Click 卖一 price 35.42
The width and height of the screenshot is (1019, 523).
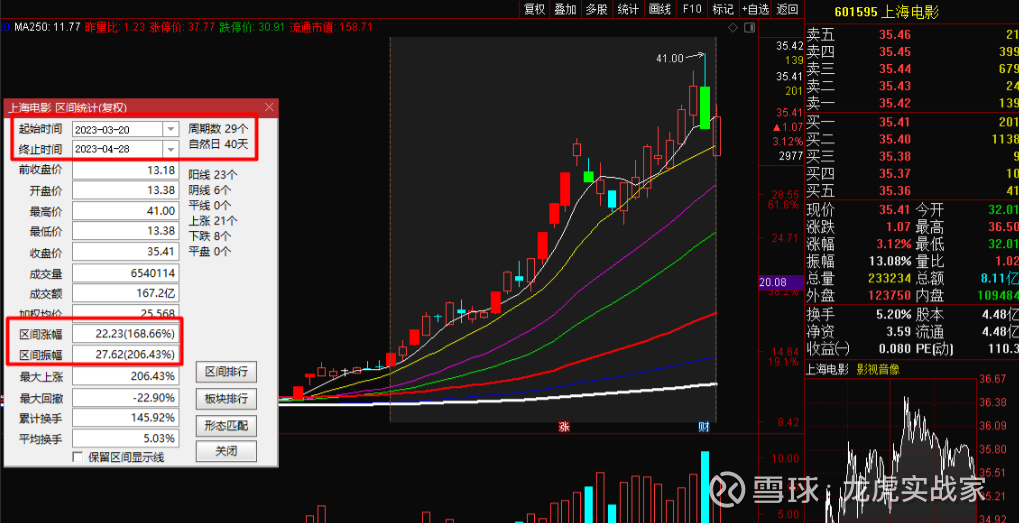click(x=895, y=103)
